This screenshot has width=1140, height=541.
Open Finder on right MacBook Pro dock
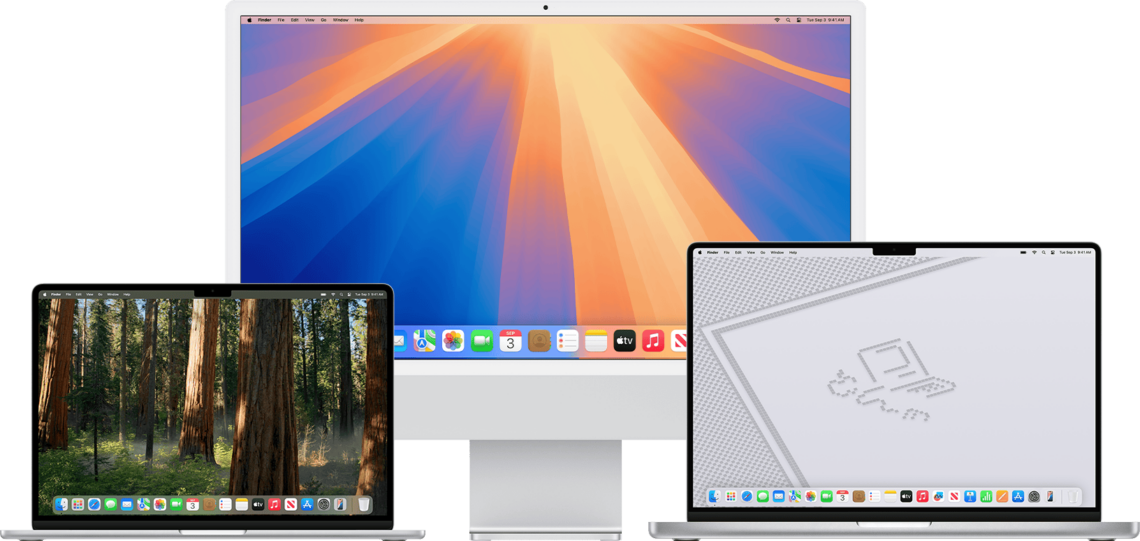coord(715,496)
